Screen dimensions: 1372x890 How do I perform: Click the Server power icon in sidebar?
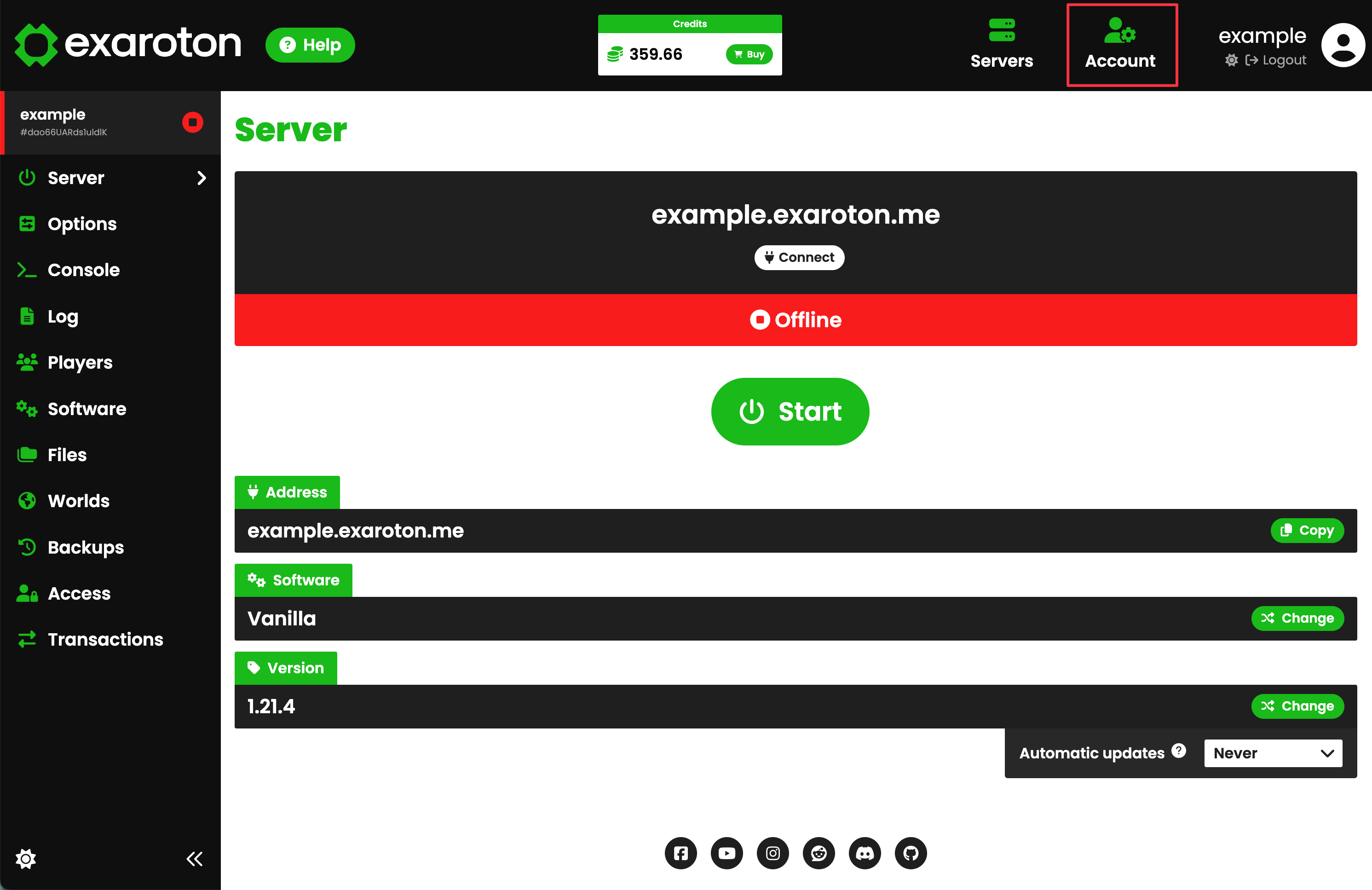click(27, 178)
